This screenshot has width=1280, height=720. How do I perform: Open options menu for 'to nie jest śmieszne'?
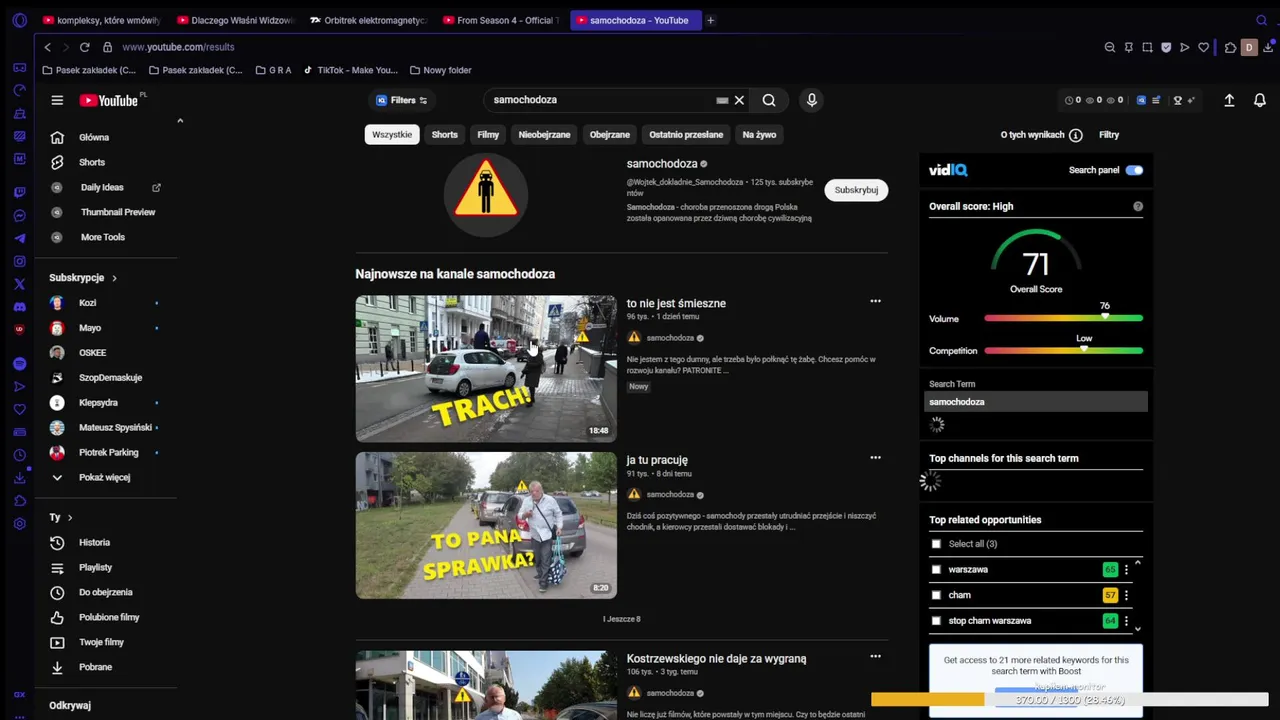point(875,301)
